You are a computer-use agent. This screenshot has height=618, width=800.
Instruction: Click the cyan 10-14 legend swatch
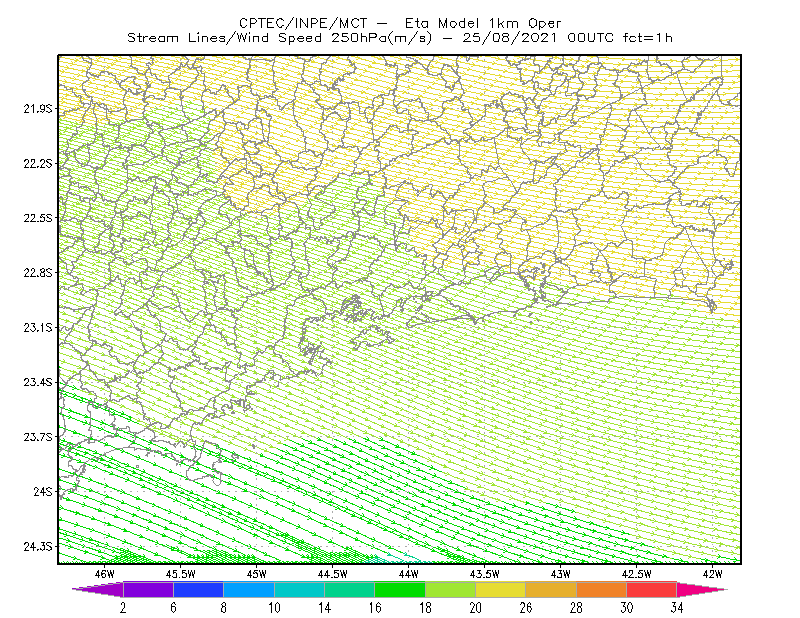299,589
